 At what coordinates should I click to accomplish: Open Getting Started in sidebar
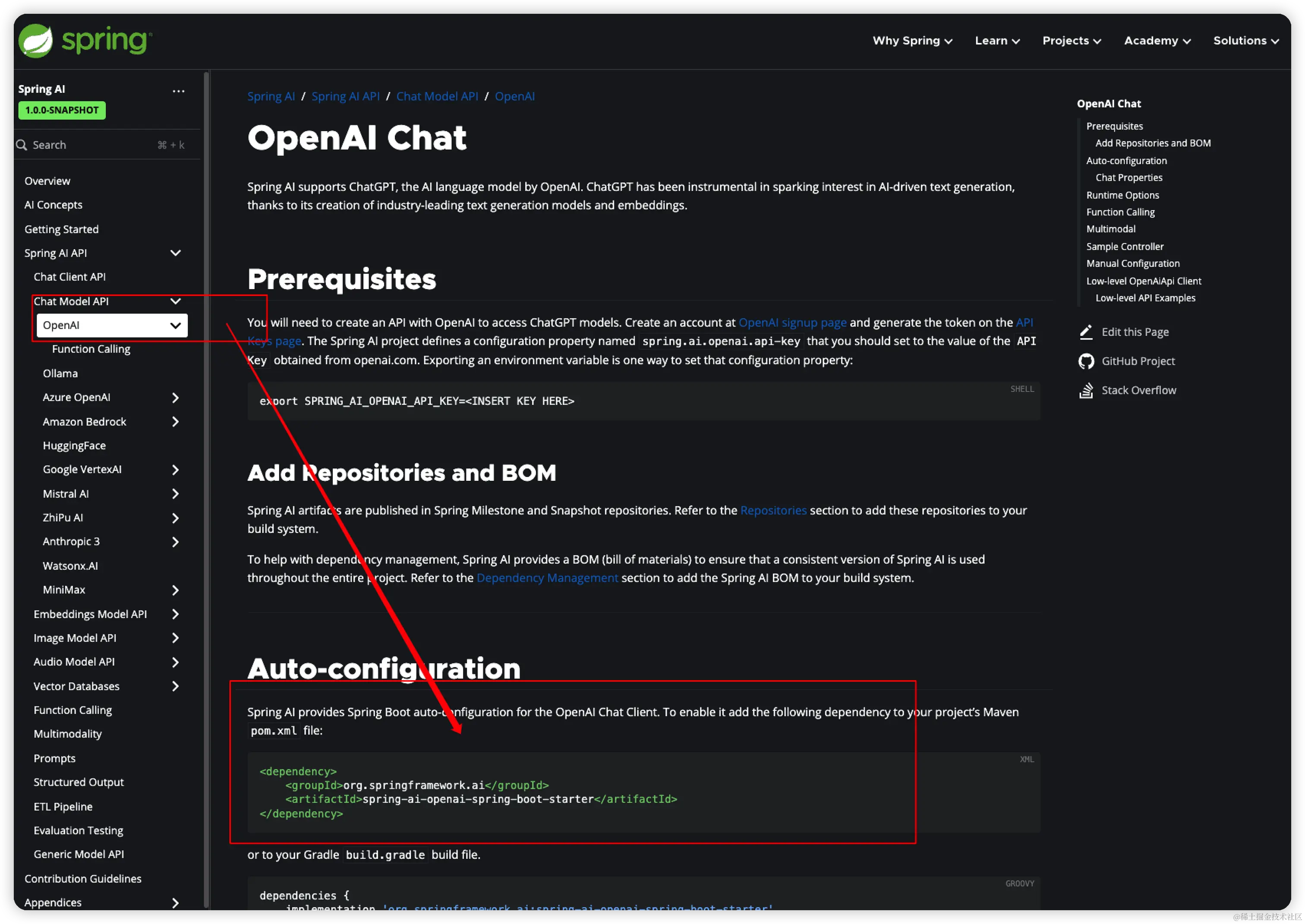pos(61,229)
